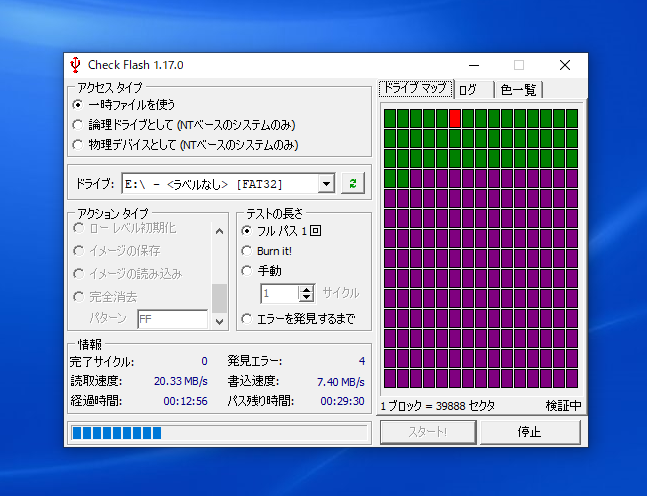
Task: Click the action type scrollbar thumb
Action: click(x=220, y=298)
